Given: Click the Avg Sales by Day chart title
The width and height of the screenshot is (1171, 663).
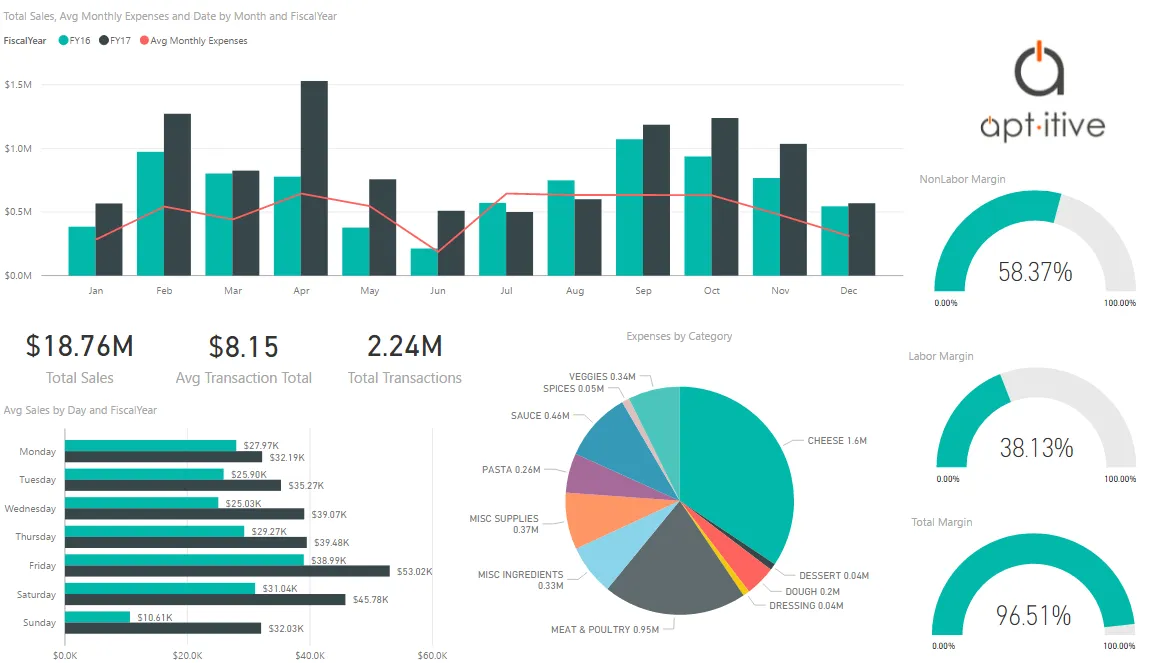Looking at the screenshot, I should [x=80, y=410].
